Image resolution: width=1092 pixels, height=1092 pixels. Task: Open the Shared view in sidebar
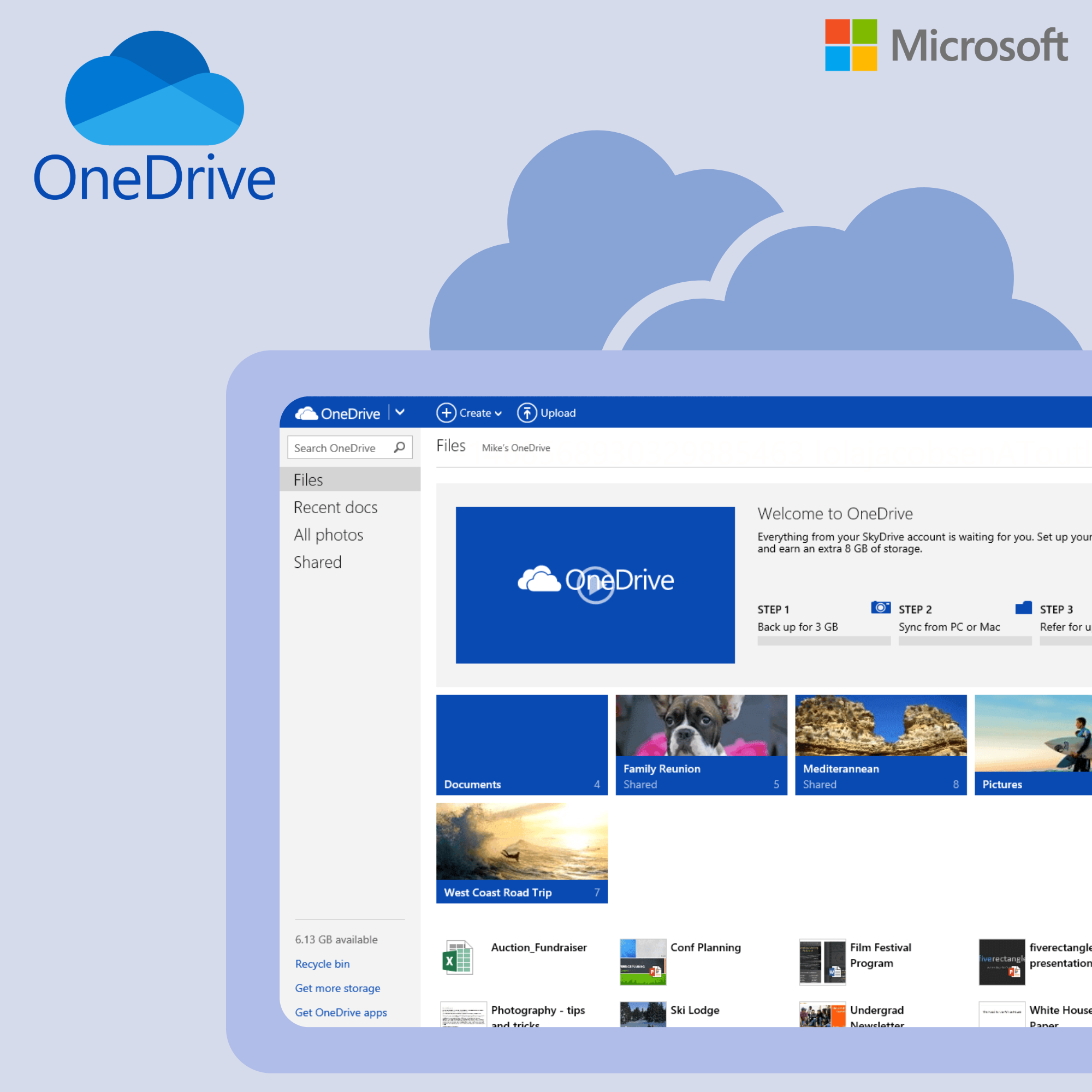pos(318,562)
